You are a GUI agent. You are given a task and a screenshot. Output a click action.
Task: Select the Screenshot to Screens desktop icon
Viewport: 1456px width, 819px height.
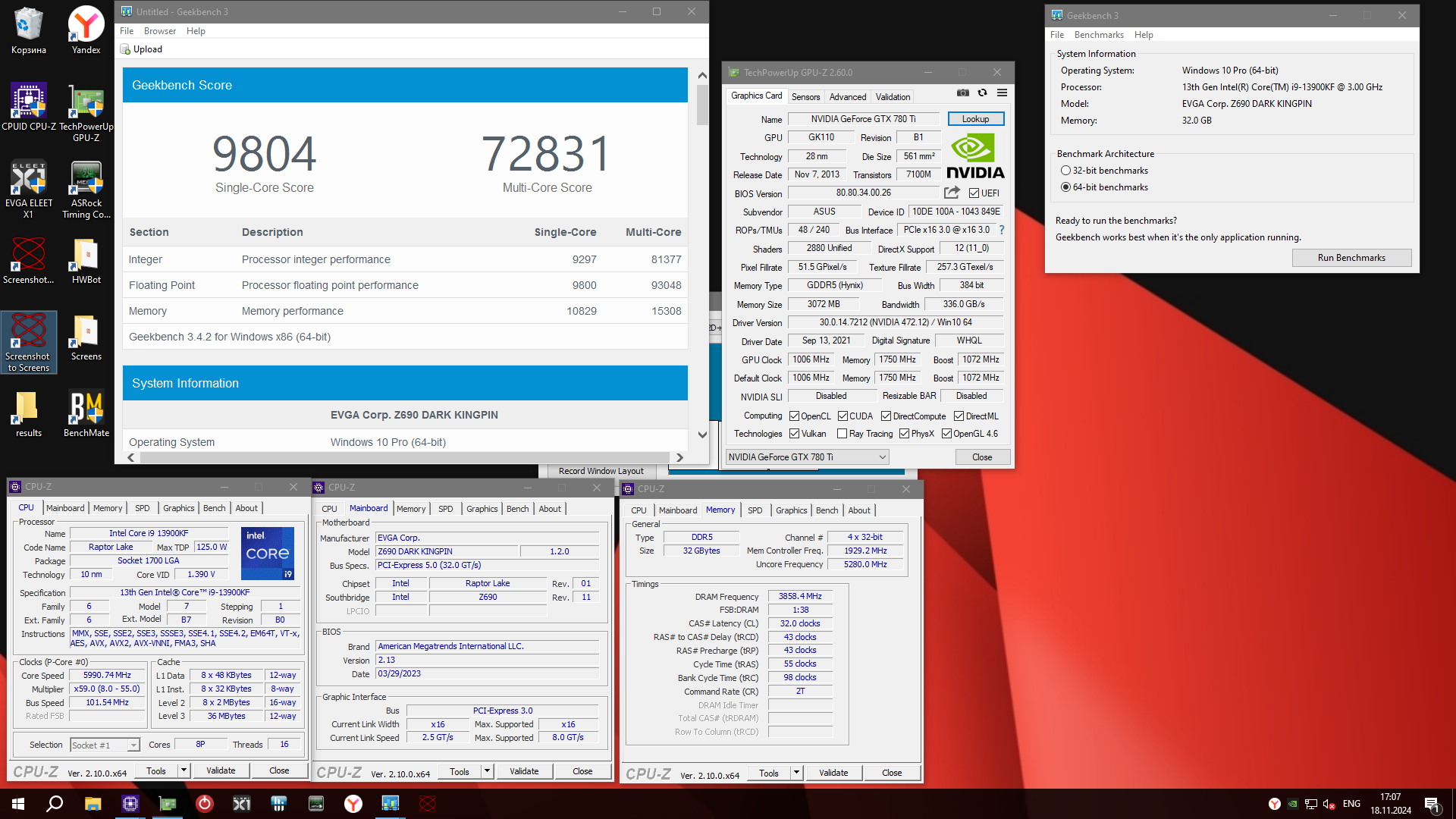click(x=29, y=342)
